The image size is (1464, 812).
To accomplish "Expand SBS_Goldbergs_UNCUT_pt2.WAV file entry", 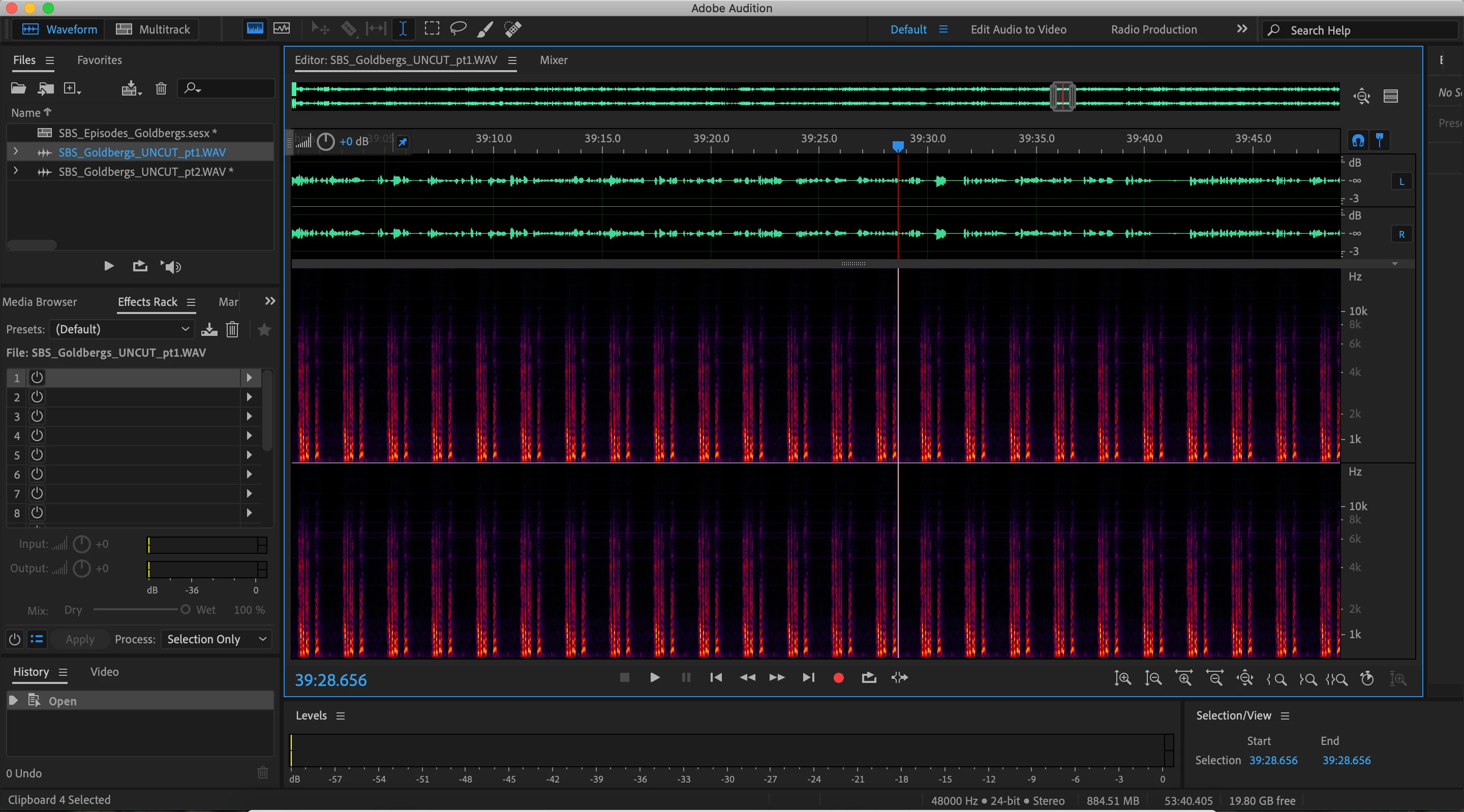I will 16,171.
